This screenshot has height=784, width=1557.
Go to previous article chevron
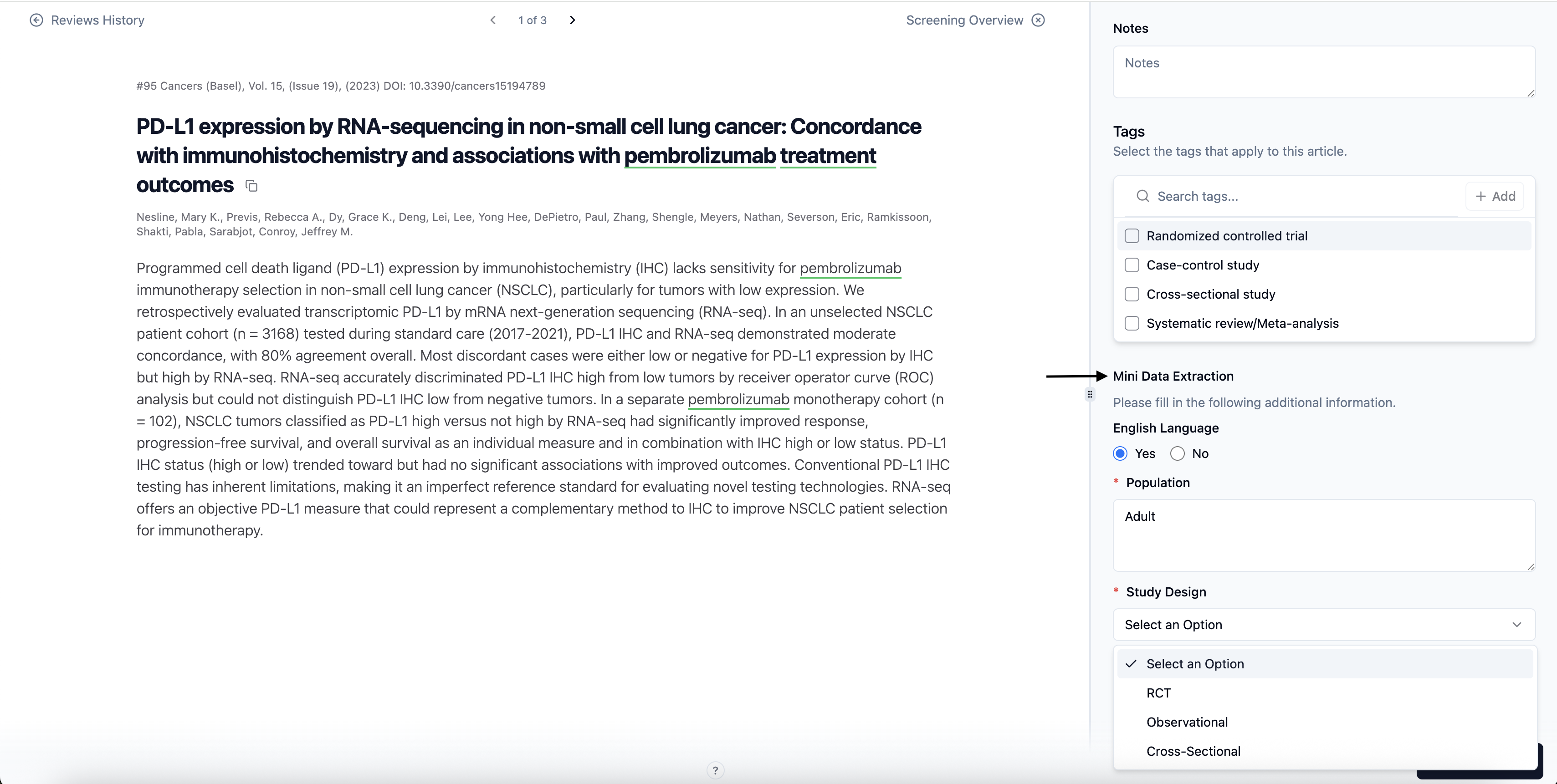point(493,20)
